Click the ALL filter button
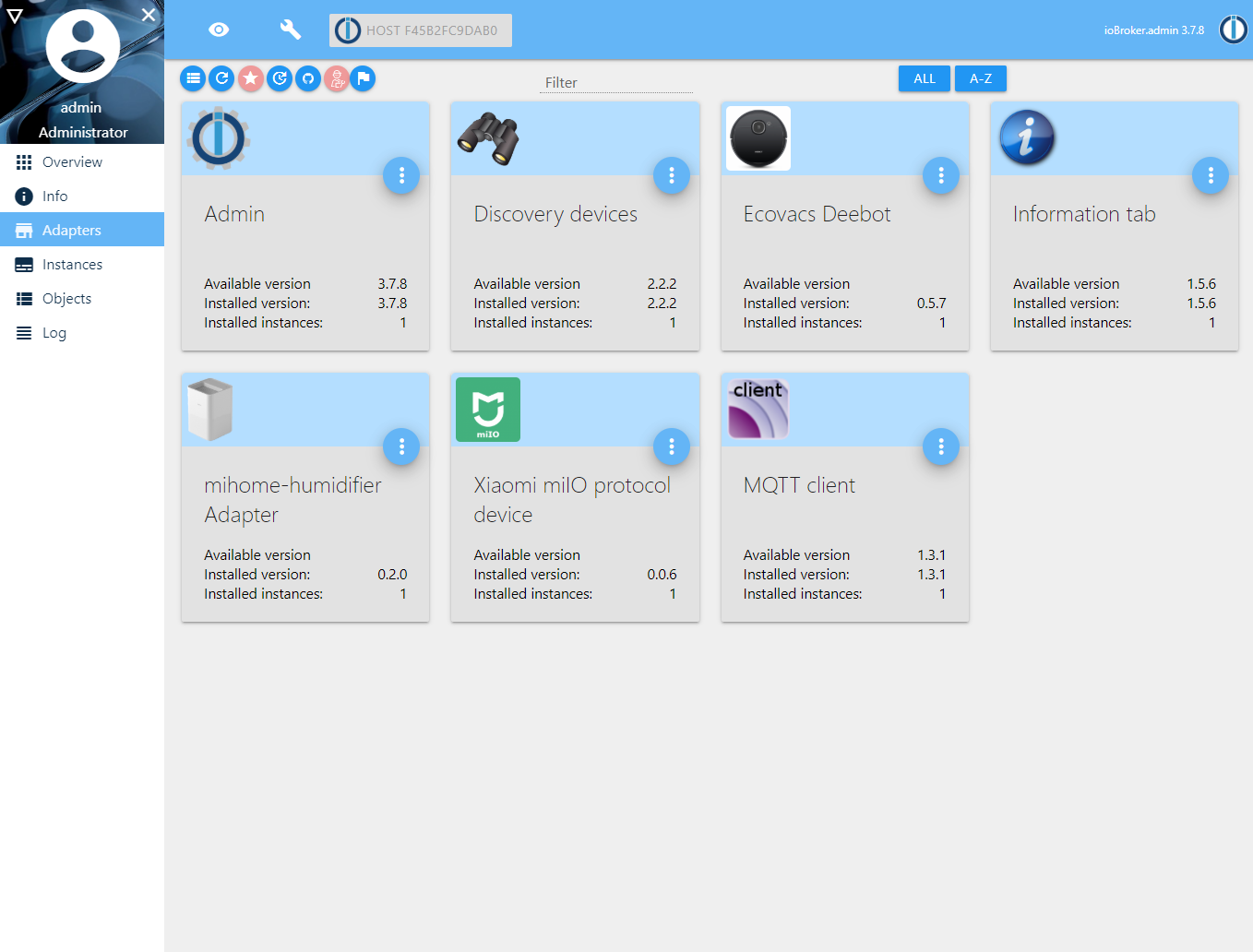The height and width of the screenshot is (952, 1253). [x=925, y=78]
